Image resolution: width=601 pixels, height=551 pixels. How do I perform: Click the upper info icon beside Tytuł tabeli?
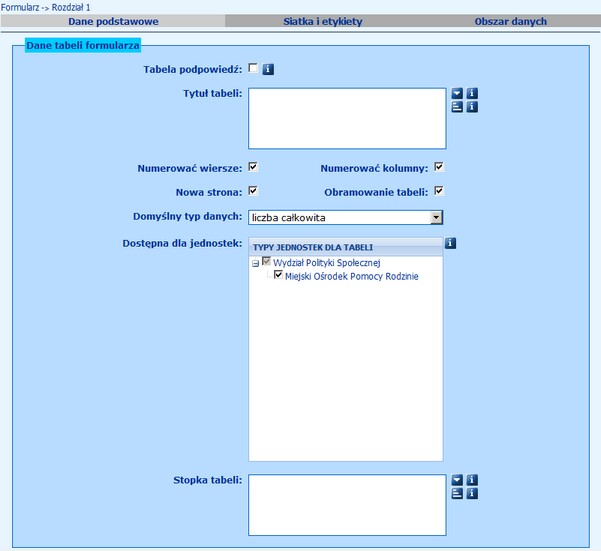pyautogui.click(x=472, y=94)
